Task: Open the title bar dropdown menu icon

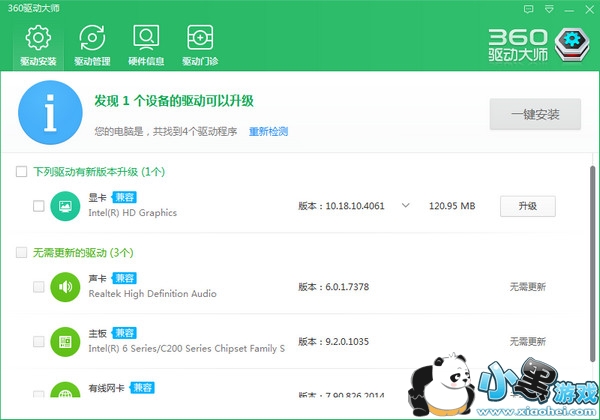Action: pos(549,9)
